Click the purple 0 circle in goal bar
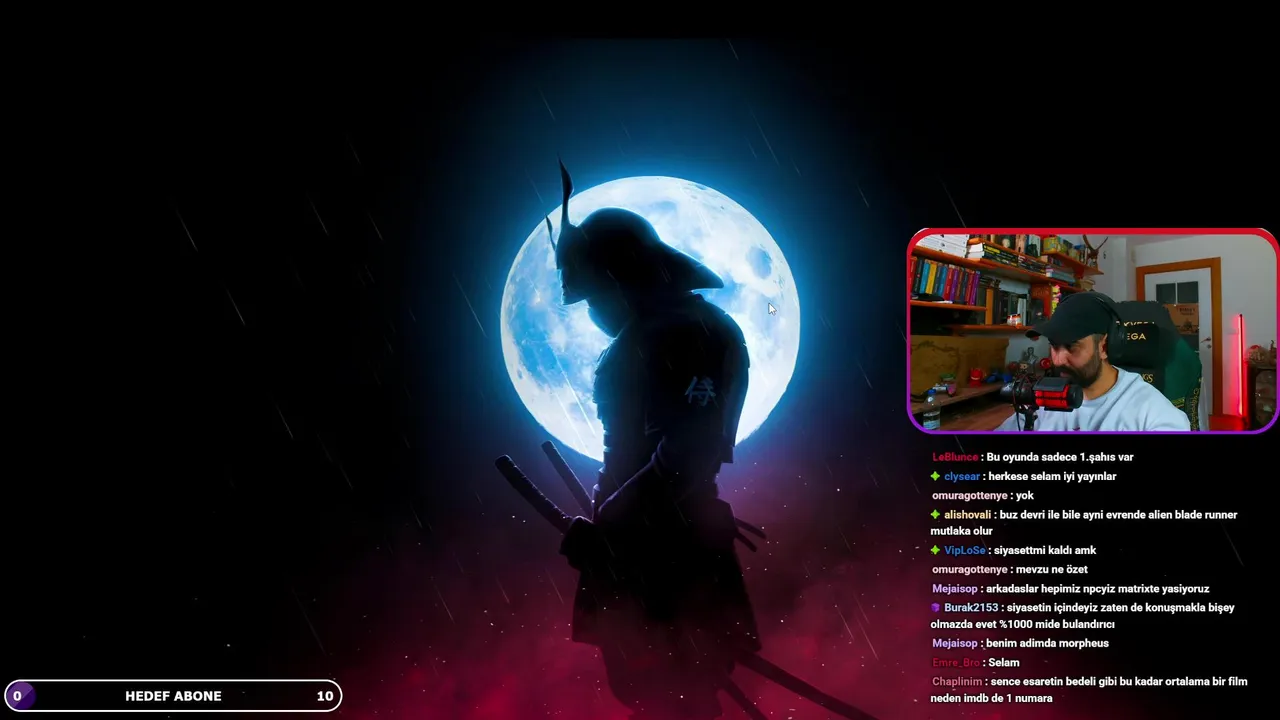 pyautogui.click(x=18, y=696)
